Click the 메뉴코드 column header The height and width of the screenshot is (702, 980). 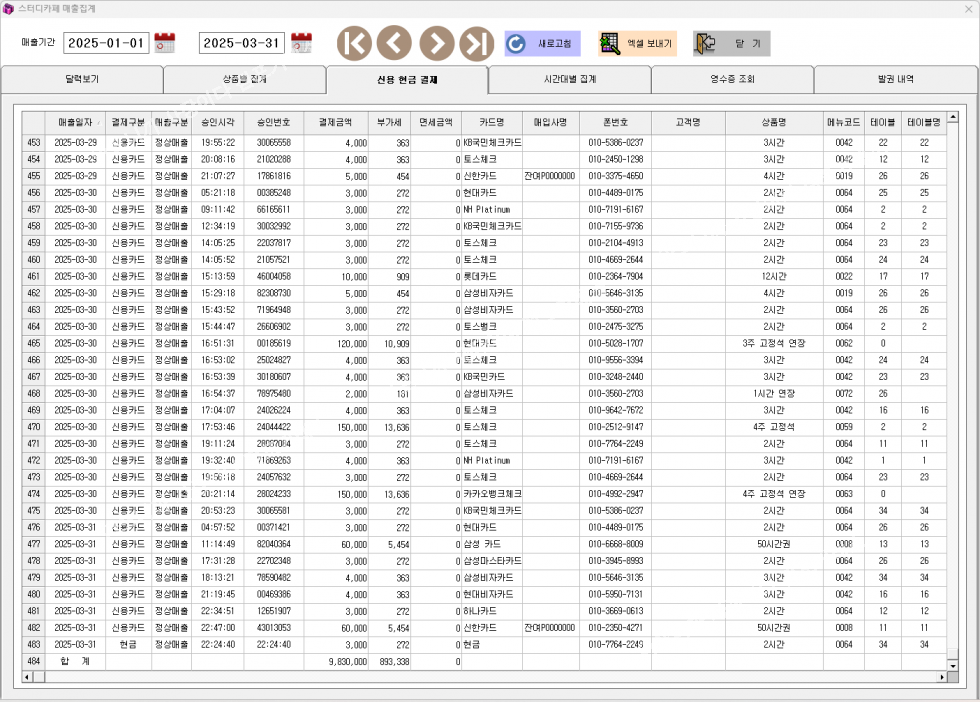[x=844, y=123]
